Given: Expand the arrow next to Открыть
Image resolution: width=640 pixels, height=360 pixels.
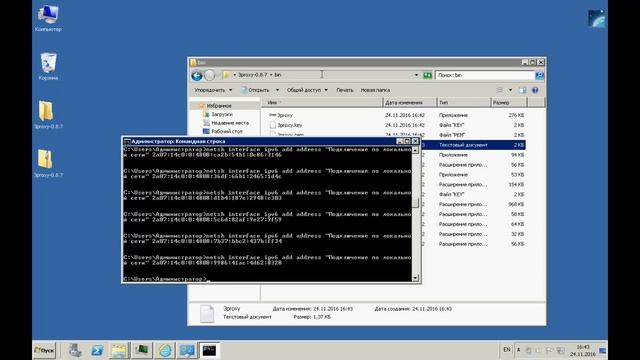Looking at the screenshot, I should [x=277, y=90].
